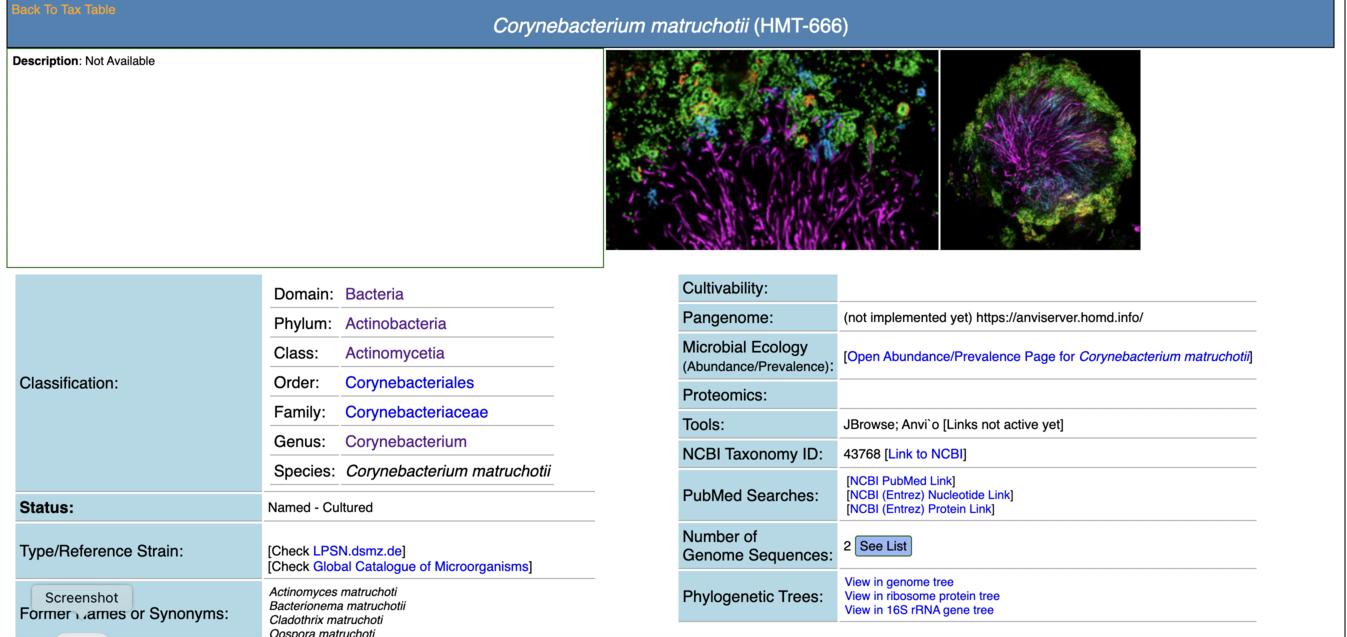Open the Corynebacteriales order link
Viewport: 1347px width, 637px height.
pyautogui.click(x=409, y=383)
